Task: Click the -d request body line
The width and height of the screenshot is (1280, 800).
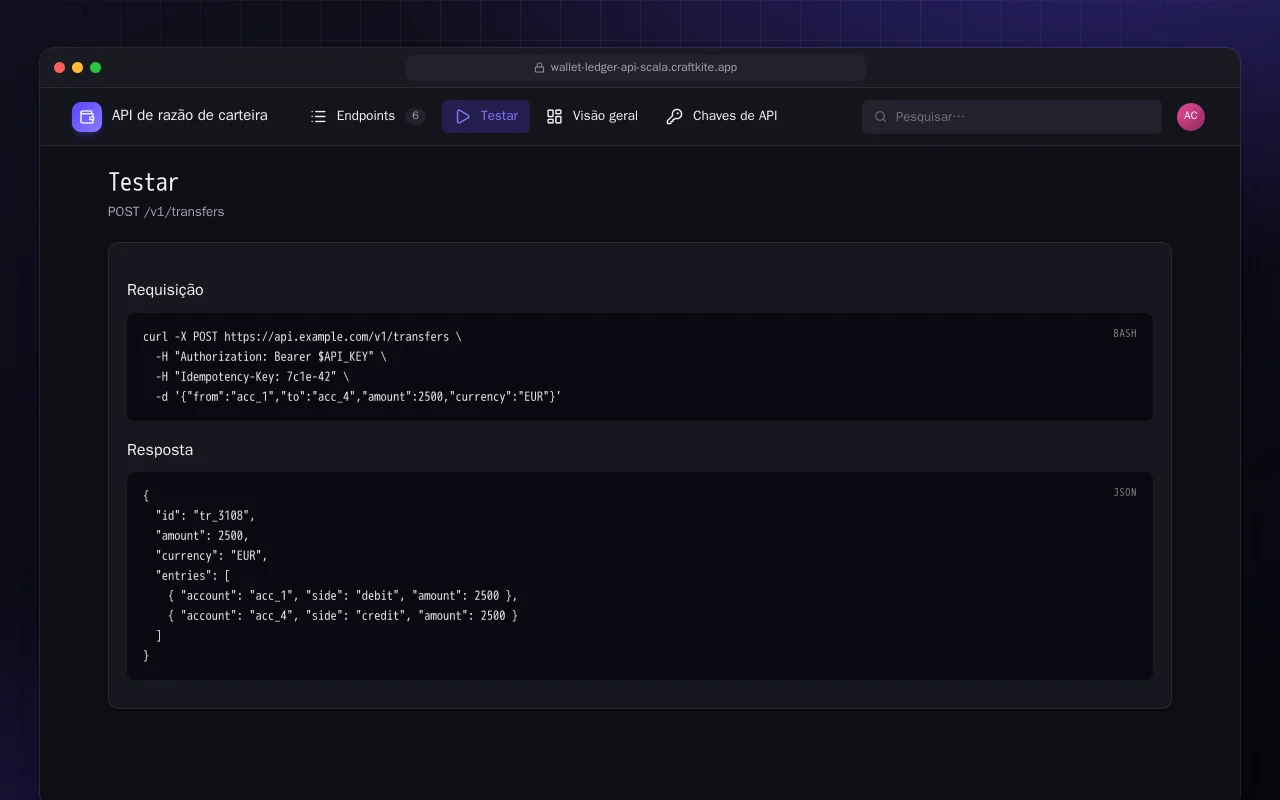Action: click(358, 397)
